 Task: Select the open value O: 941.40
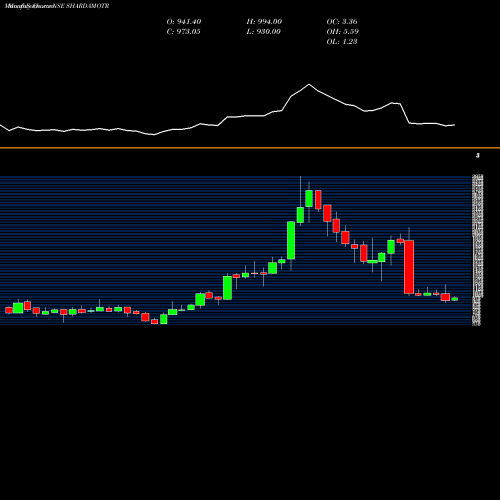tap(184, 22)
